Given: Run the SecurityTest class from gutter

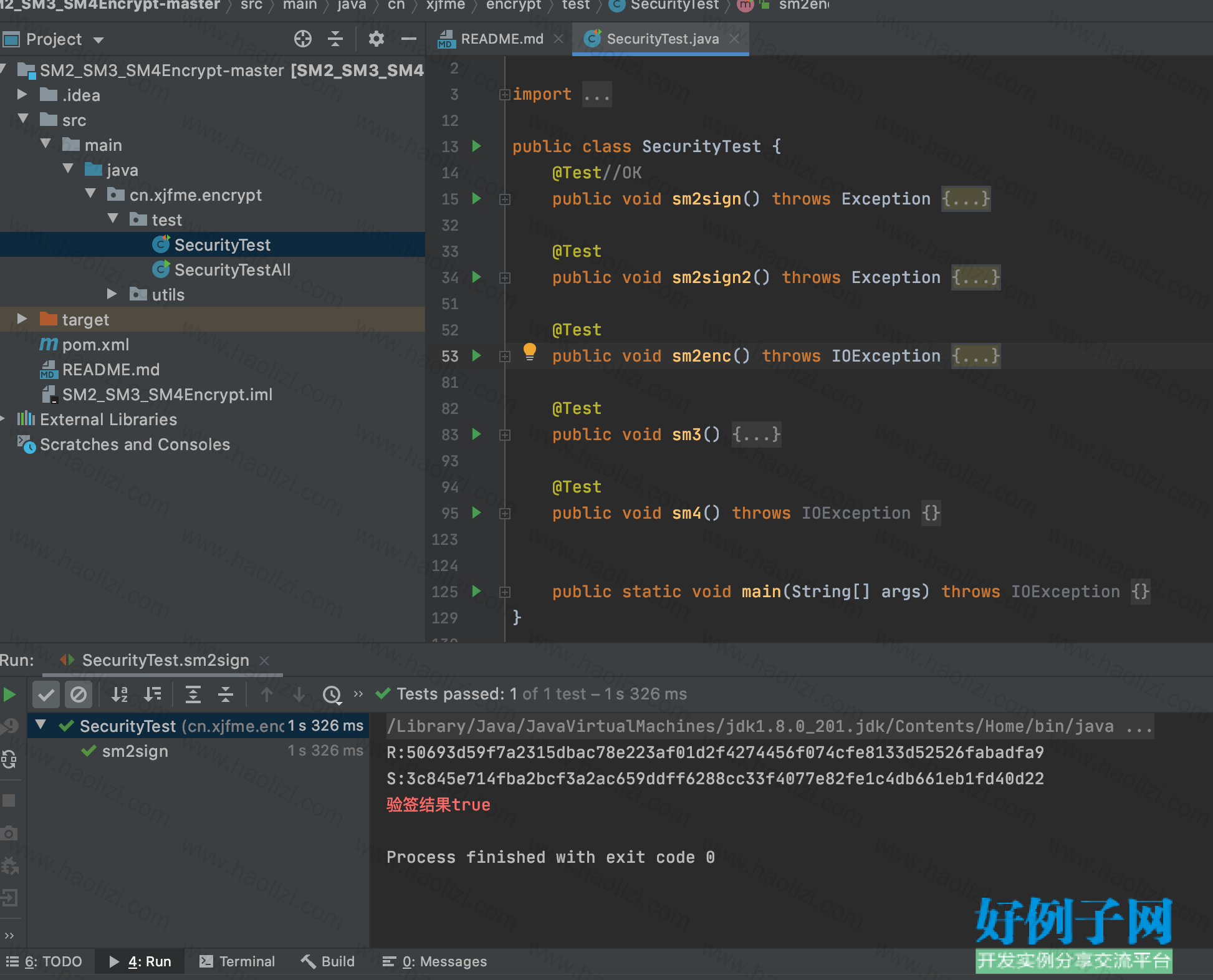Looking at the screenshot, I should click(x=477, y=147).
